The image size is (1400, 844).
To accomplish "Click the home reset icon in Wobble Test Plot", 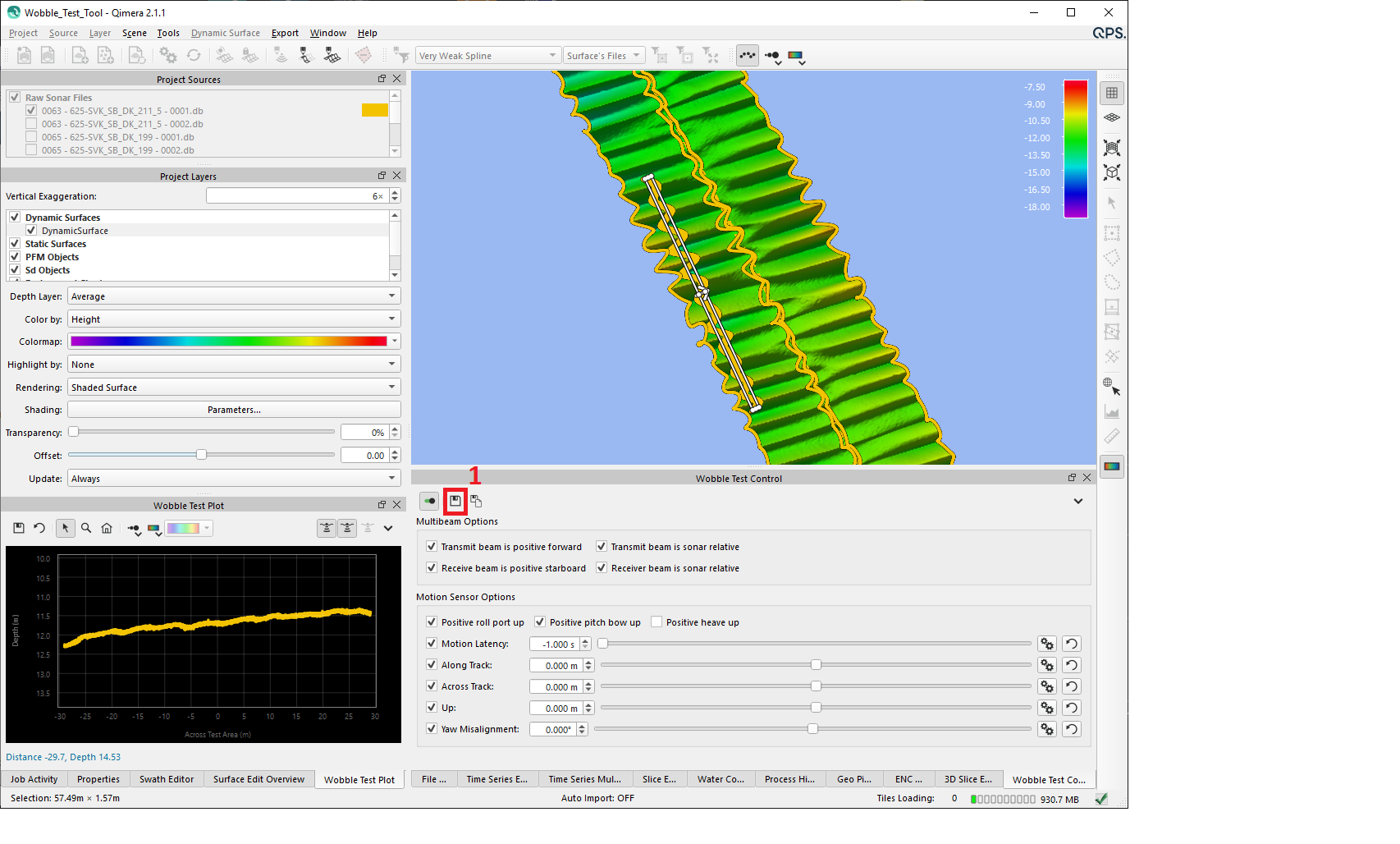I will click(107, 528).
